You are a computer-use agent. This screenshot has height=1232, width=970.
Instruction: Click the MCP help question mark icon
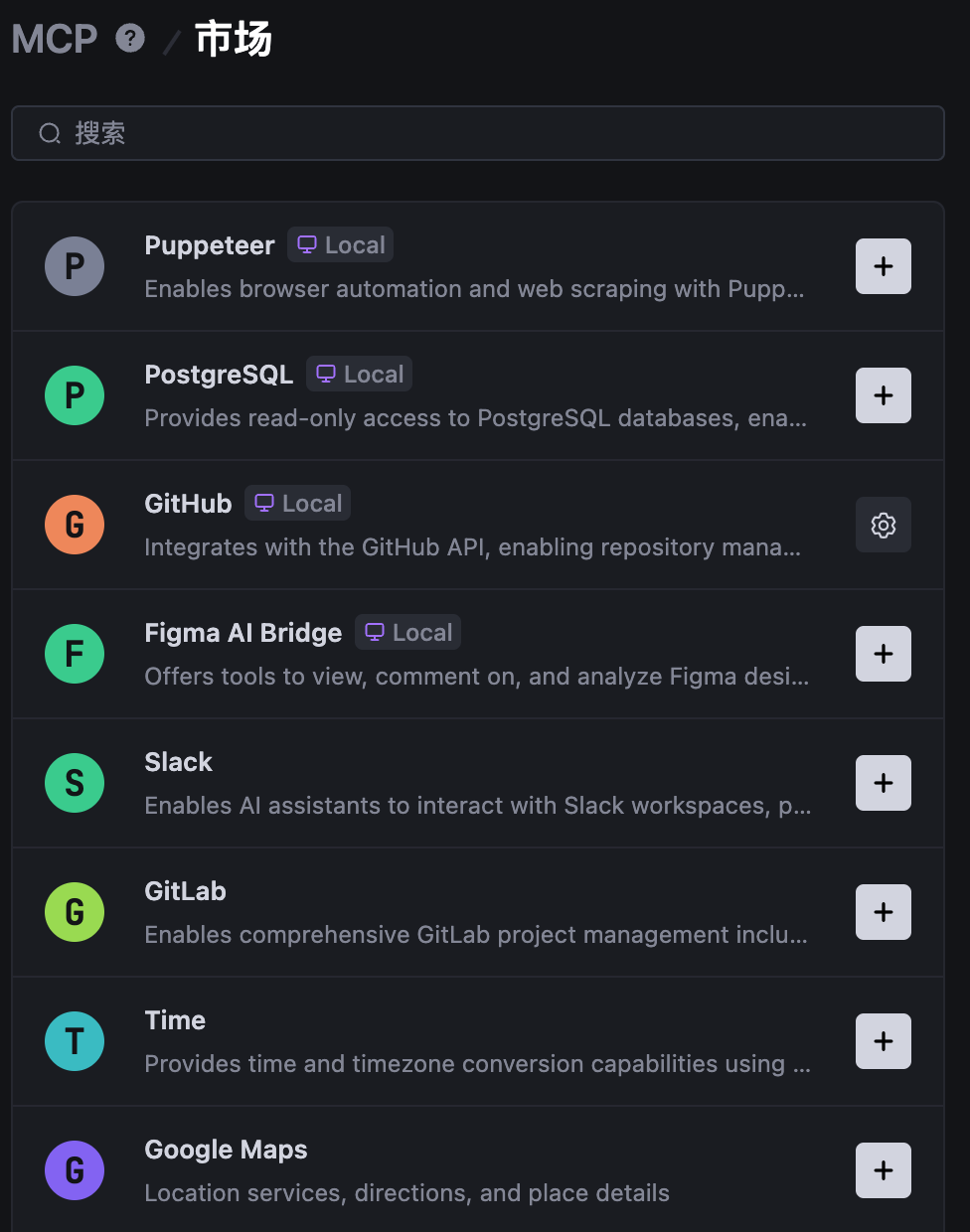pos(130,39)
